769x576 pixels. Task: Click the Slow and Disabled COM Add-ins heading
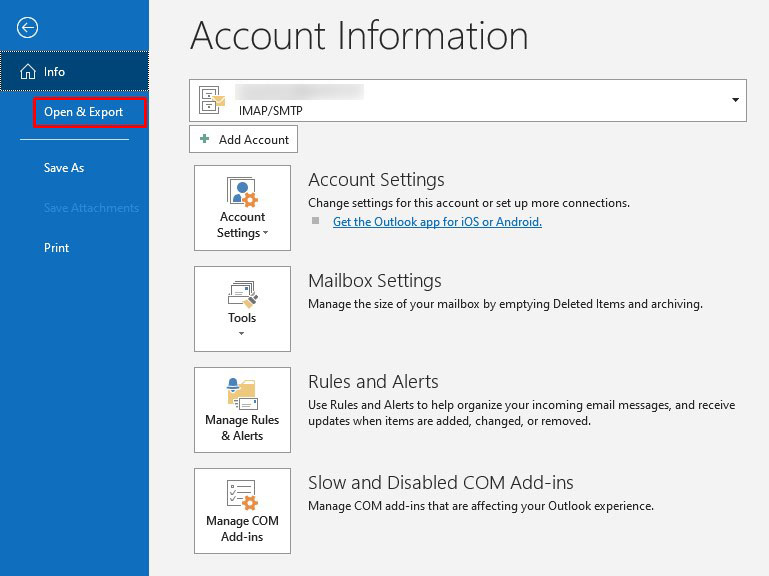click(x=441, y=483)
